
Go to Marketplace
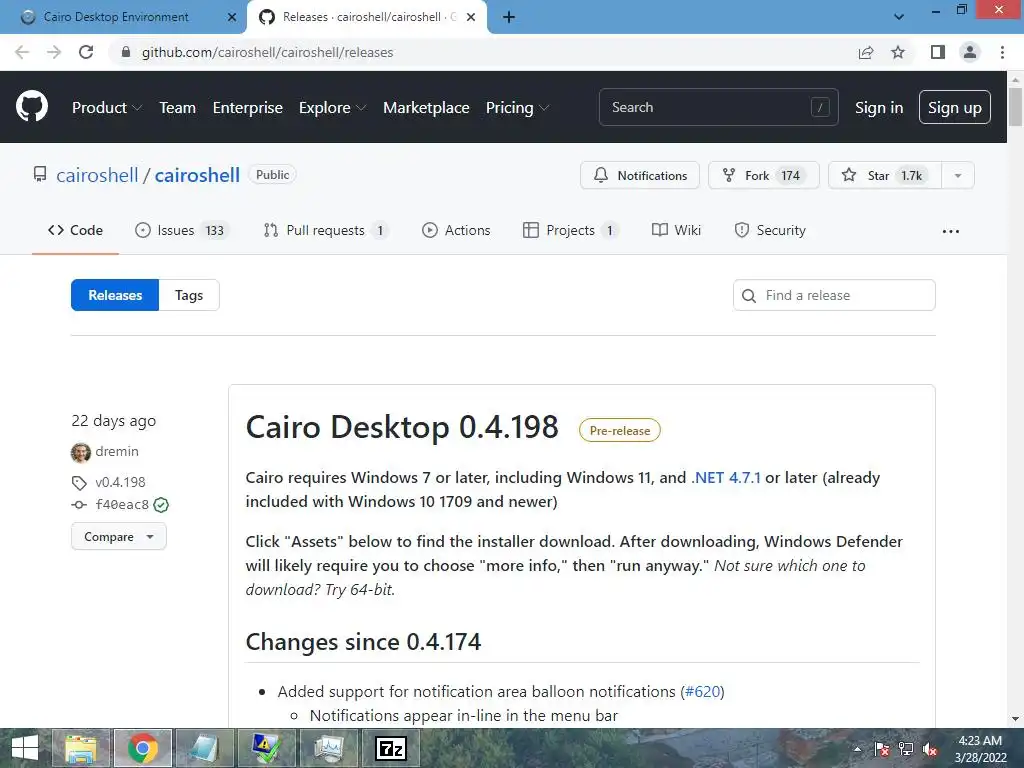coord(426,108)
